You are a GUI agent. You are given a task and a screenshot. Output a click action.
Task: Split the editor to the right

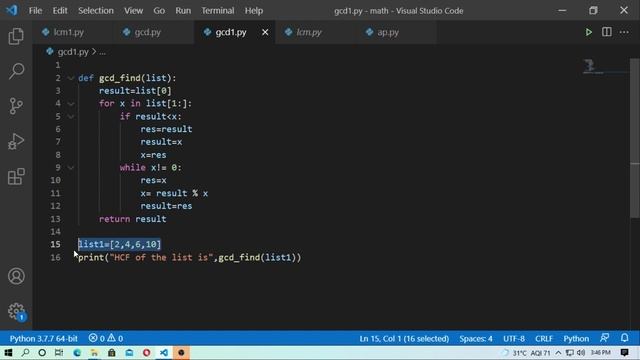(x=607, y=32)
